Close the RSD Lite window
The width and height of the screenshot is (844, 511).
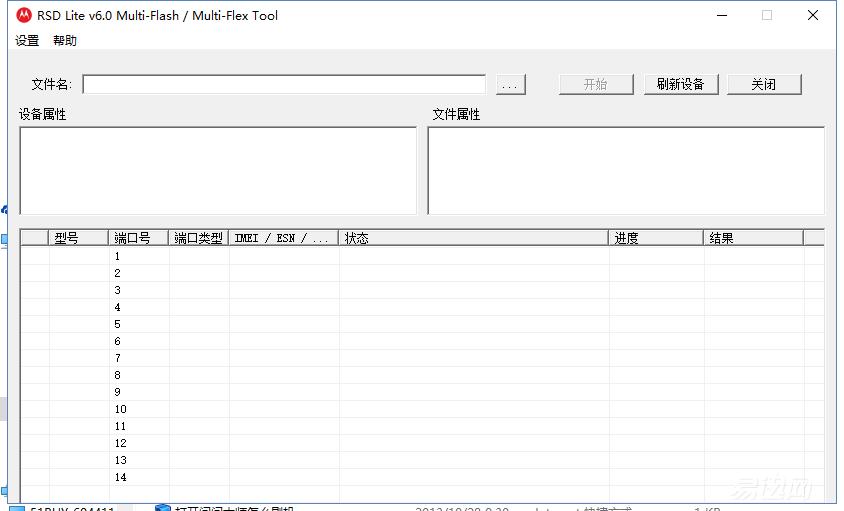(x=813, y=15)
